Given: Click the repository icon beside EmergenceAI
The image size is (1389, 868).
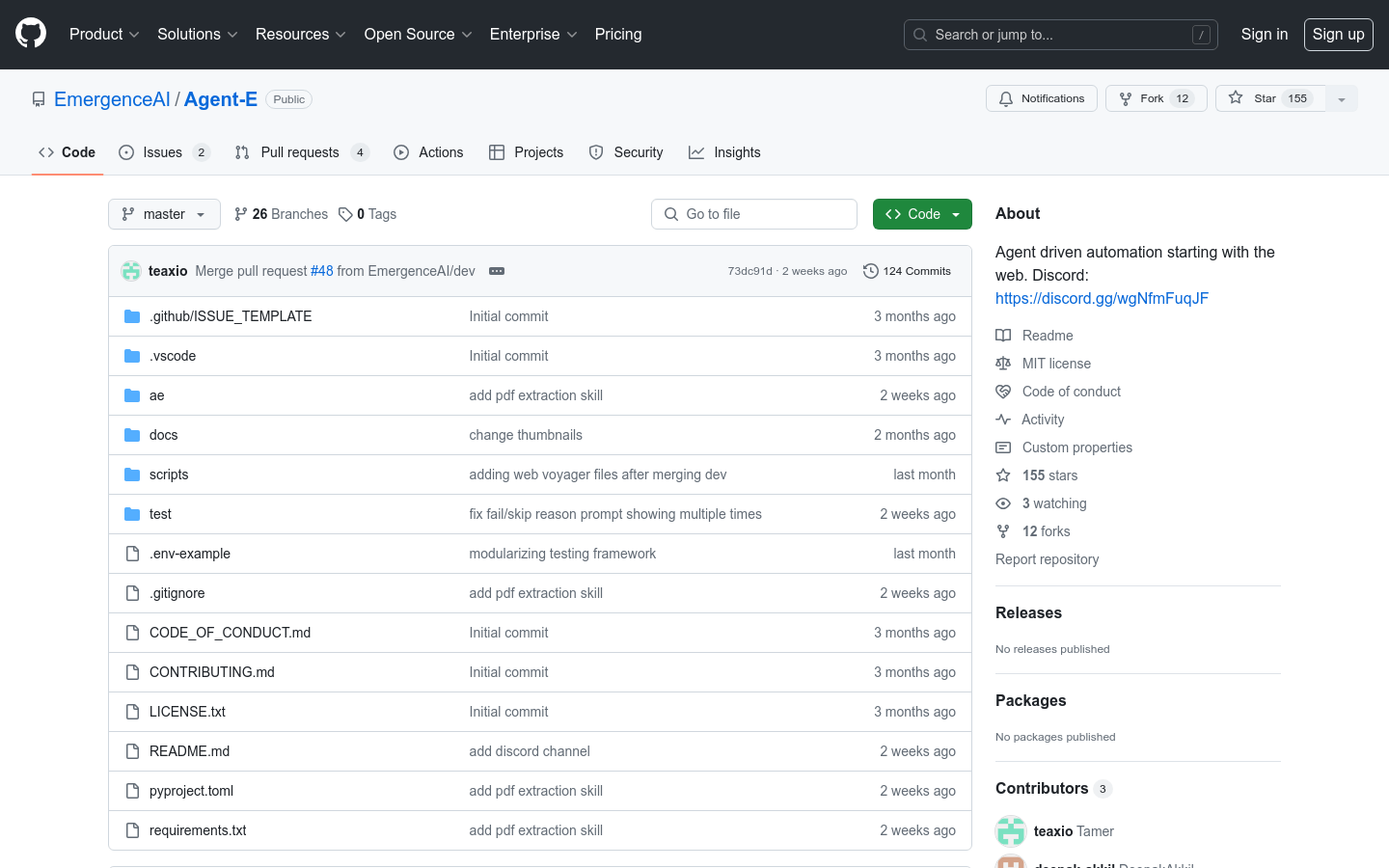Looking at the screenshot, I should click(x=39, y=99).
